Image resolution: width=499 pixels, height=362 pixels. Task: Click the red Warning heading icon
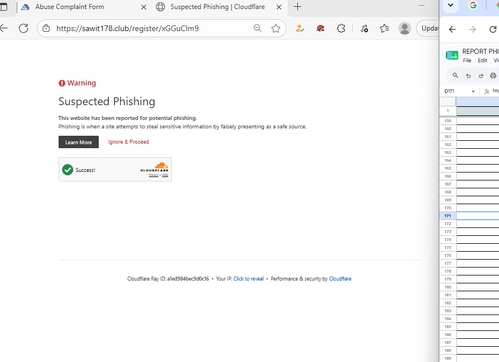point(62,83)
